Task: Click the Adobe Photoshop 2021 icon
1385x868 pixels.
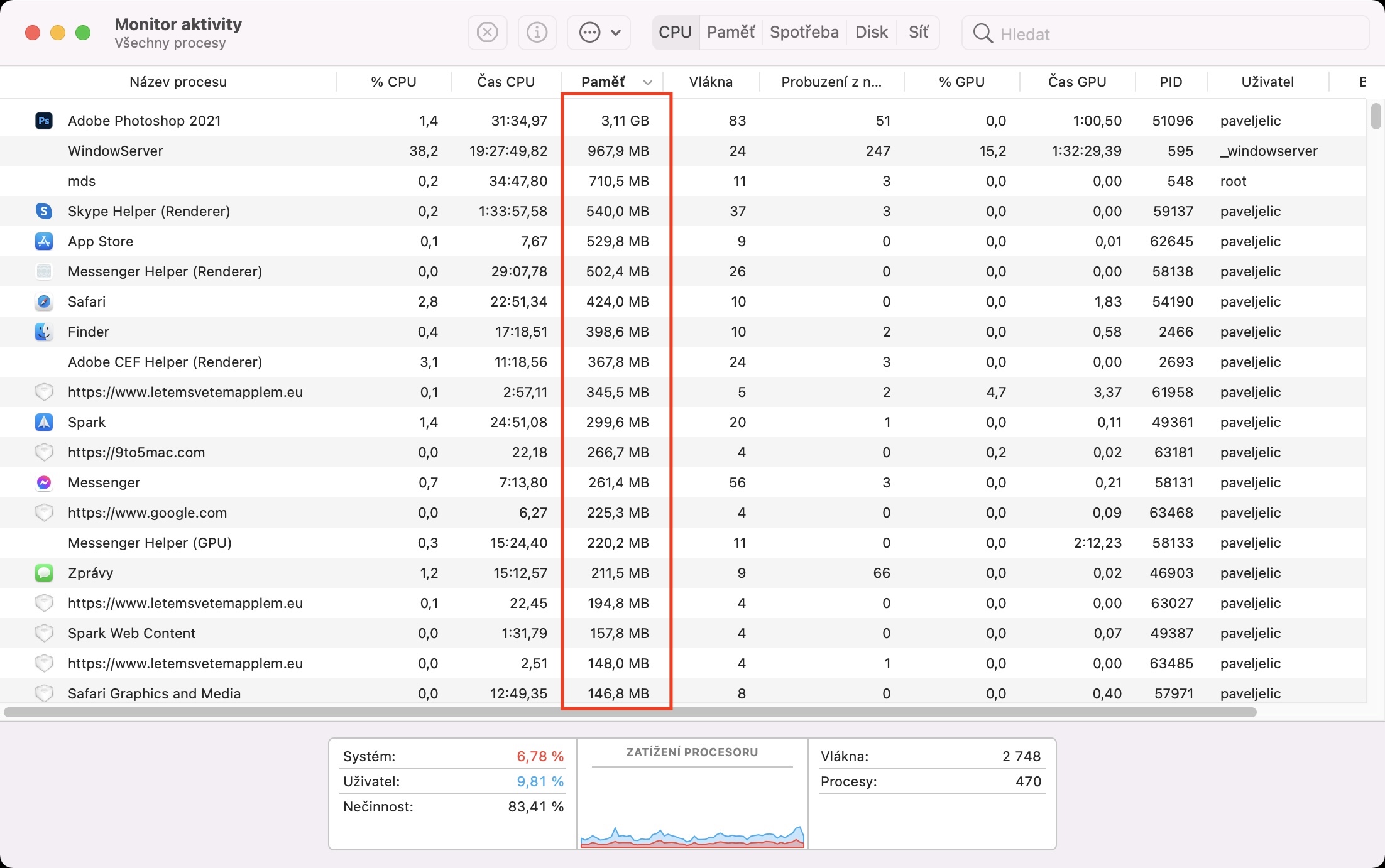Action: 43,121
